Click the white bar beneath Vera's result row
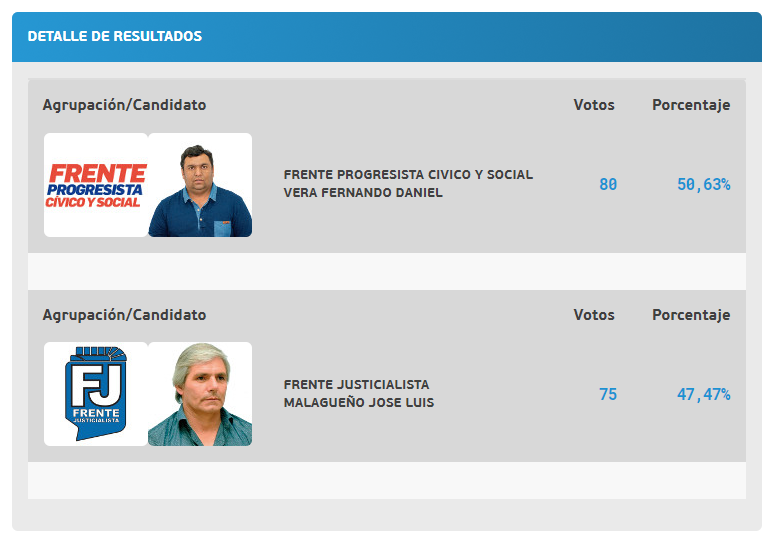784x537 pixels. point(386,270)
